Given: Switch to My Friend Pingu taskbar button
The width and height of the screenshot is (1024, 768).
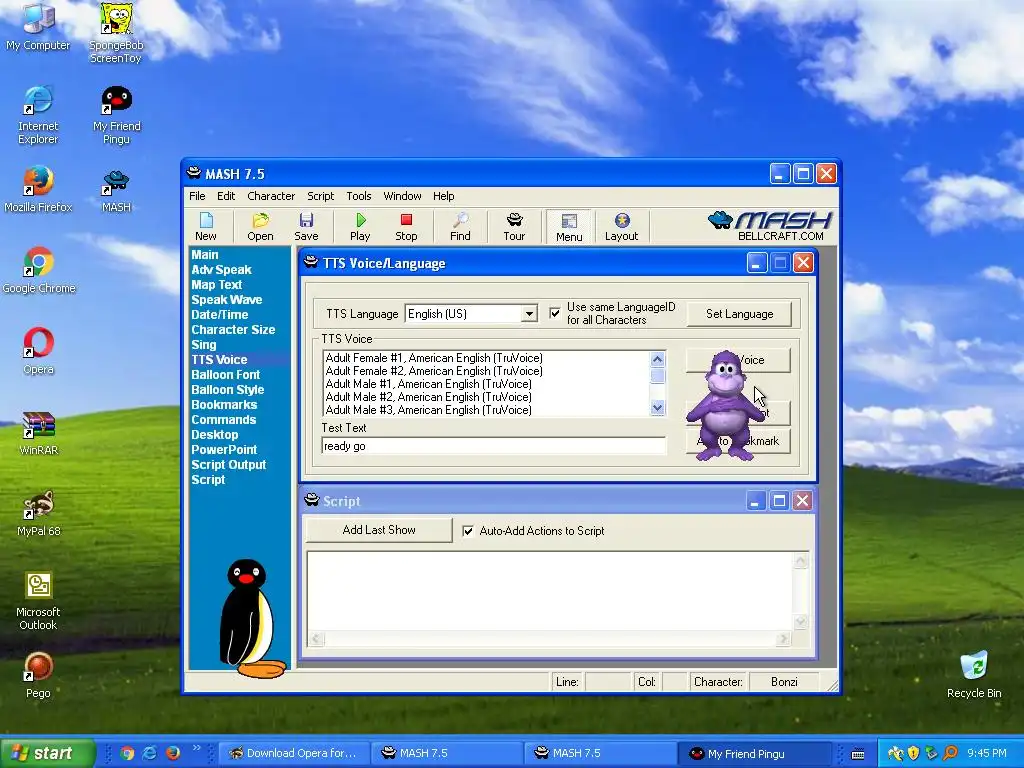Looking at the screenshot, I should (754, 754).
